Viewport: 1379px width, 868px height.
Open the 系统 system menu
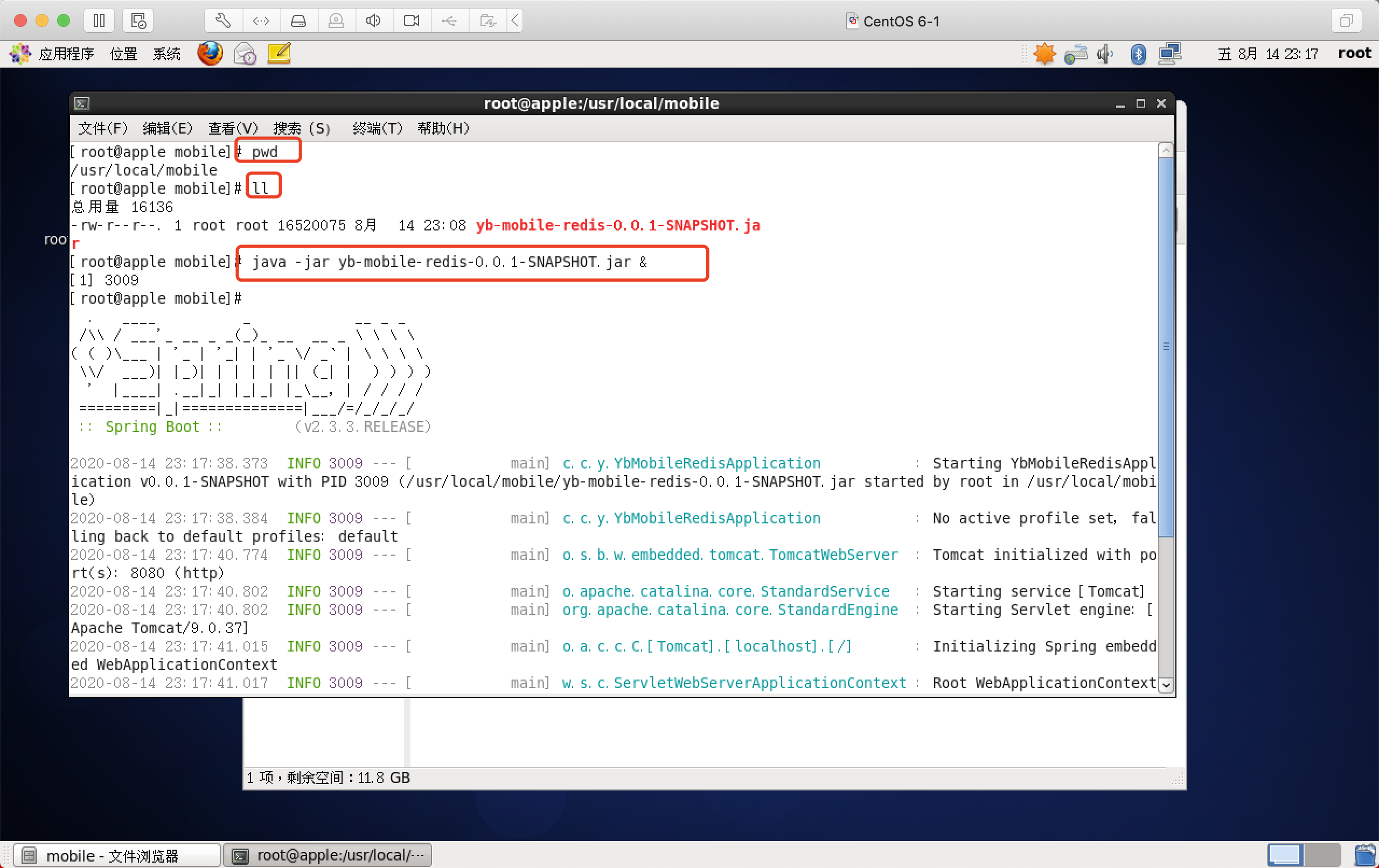(166, 54)
